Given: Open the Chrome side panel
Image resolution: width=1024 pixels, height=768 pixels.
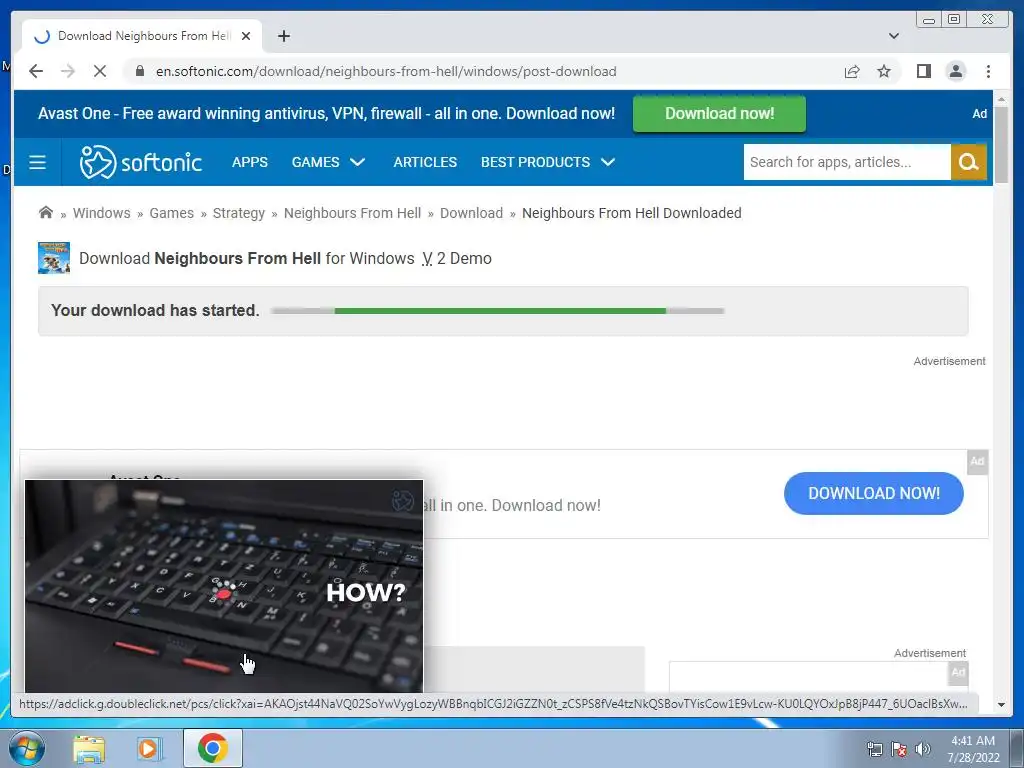Looking at the screenshot, I should pos(923,71).
